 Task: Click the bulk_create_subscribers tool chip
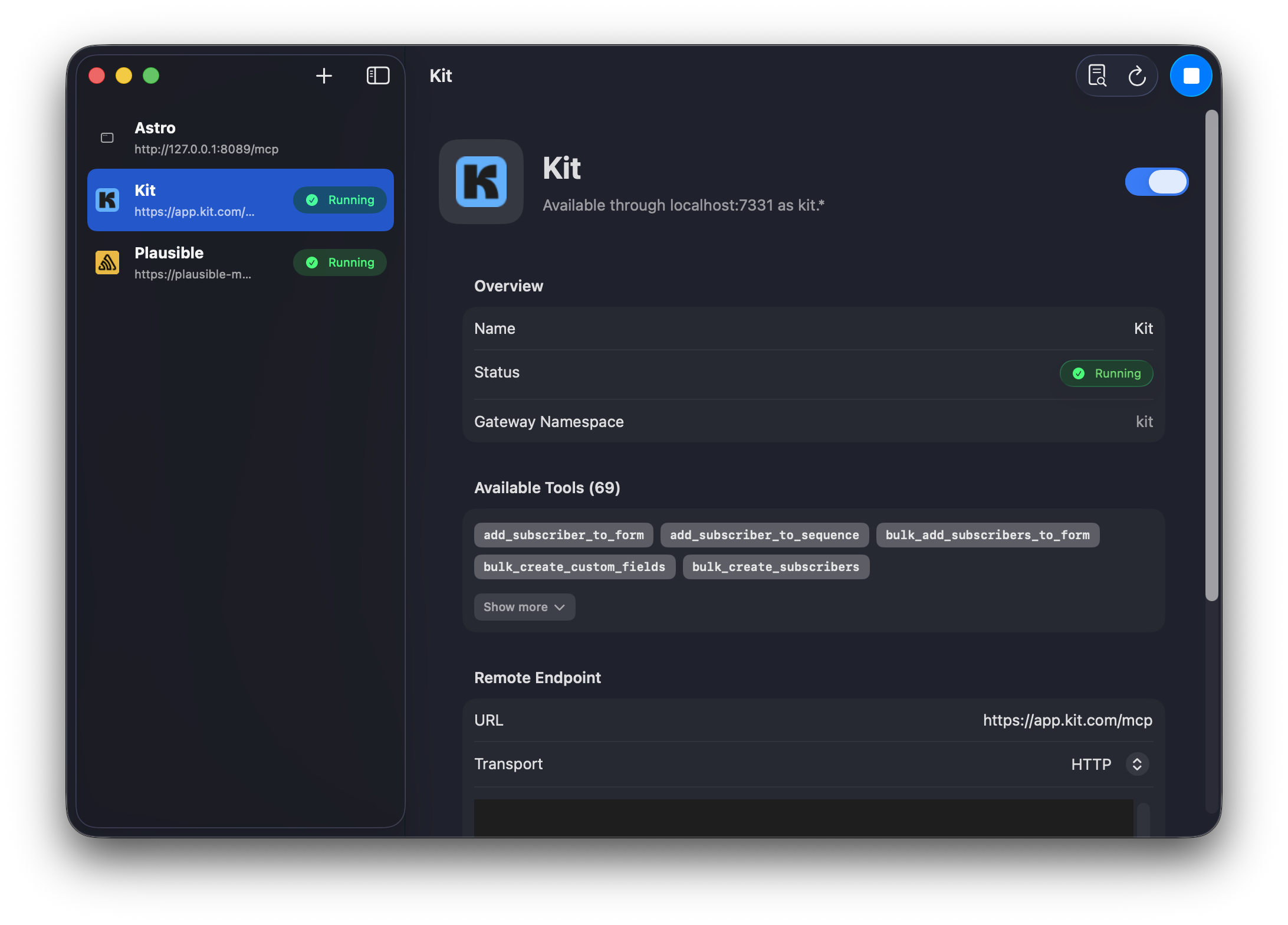point(776,567)
